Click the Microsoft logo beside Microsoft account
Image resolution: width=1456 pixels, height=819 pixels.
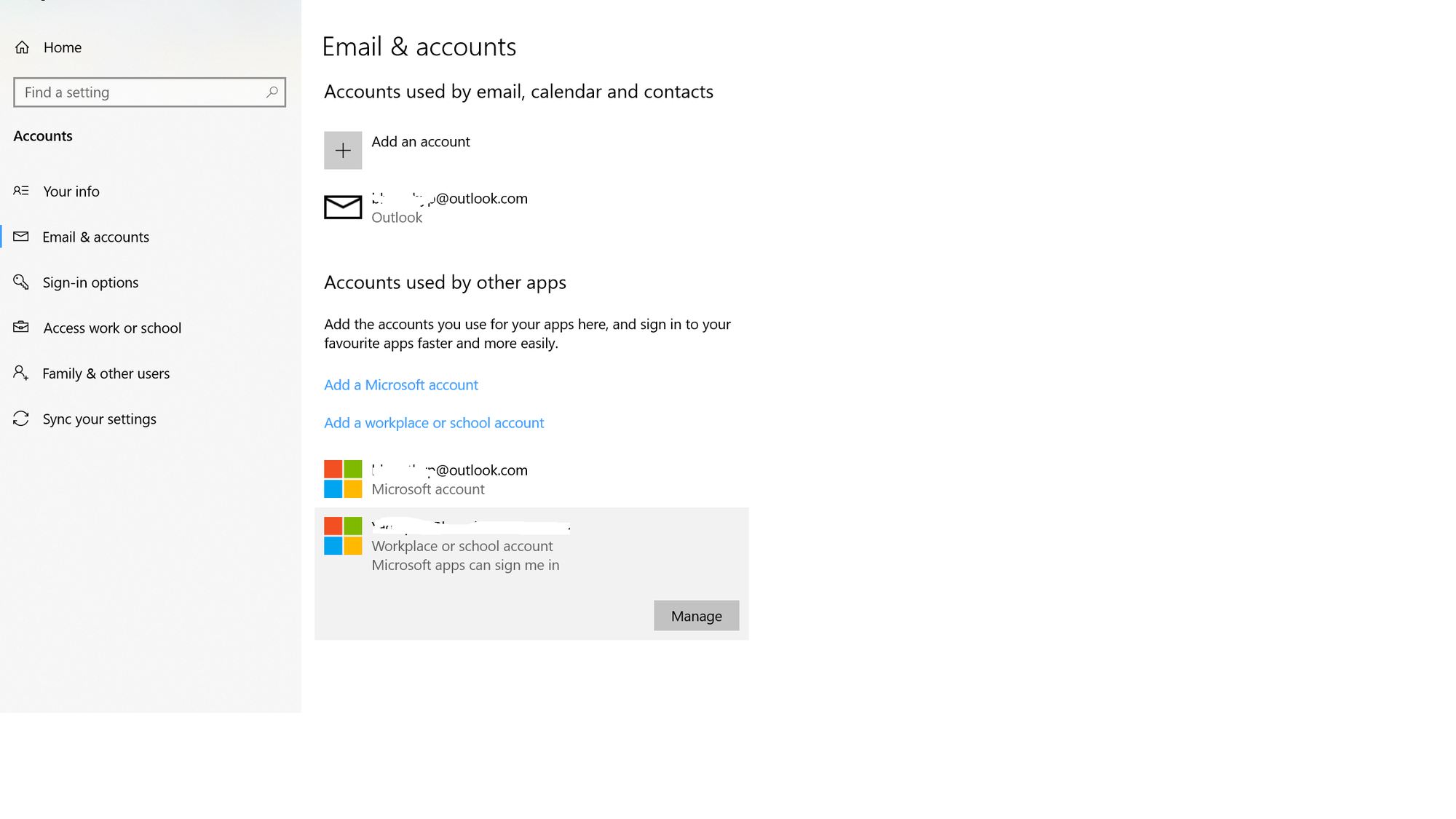coord(343,479)
